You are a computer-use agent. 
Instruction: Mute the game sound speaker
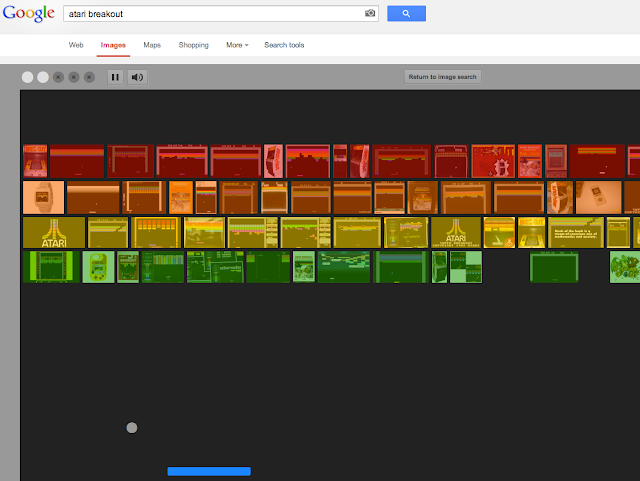138,77
